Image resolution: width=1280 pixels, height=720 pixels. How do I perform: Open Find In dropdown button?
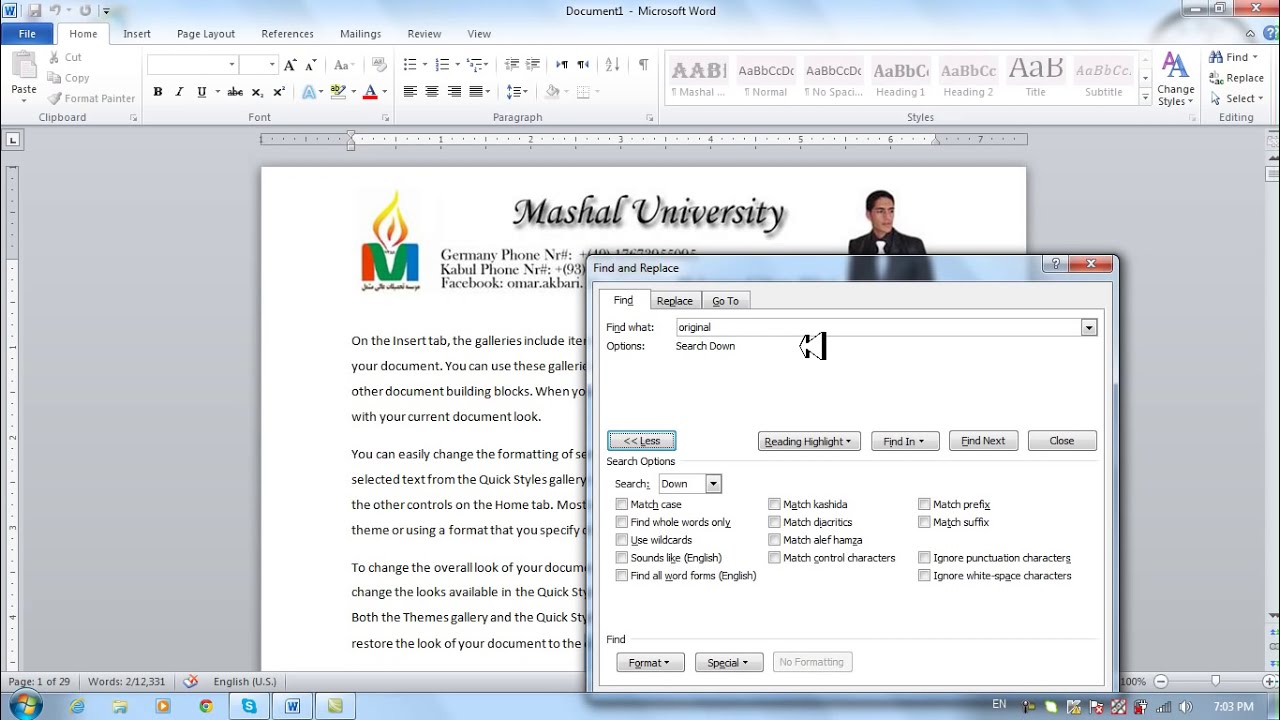904,441
